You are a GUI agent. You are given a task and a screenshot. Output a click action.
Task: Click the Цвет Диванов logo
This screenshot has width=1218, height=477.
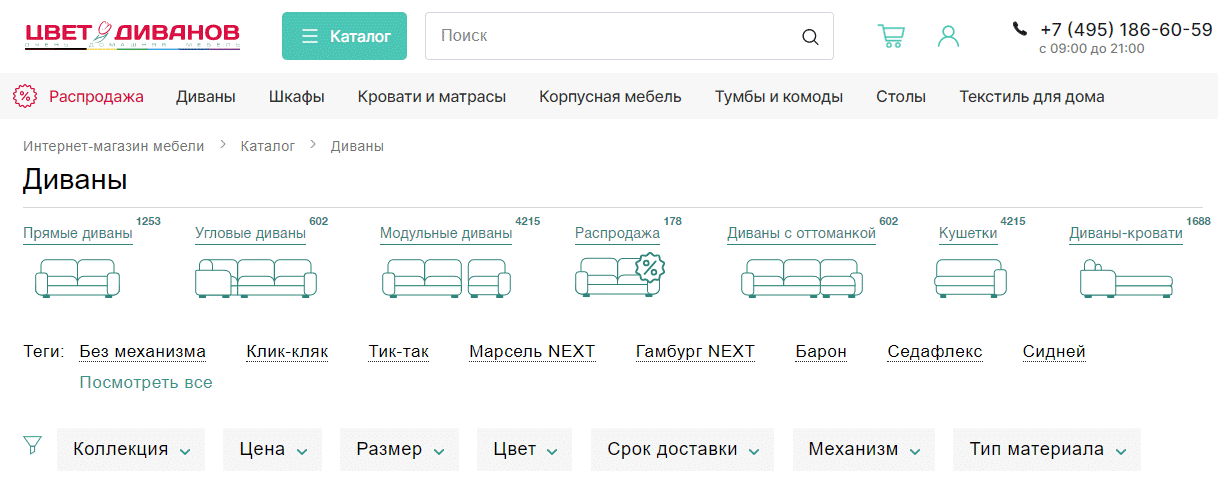133,35
